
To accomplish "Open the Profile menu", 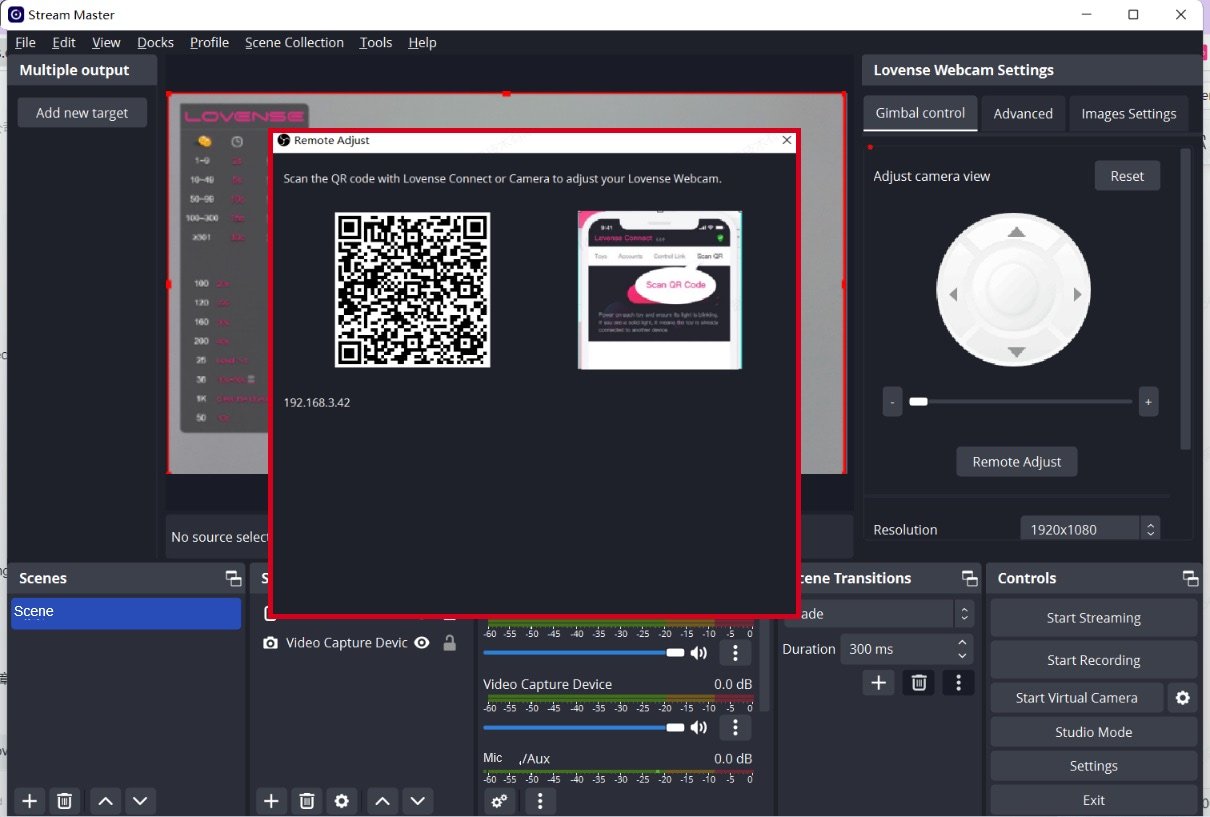I will point(209,42).
